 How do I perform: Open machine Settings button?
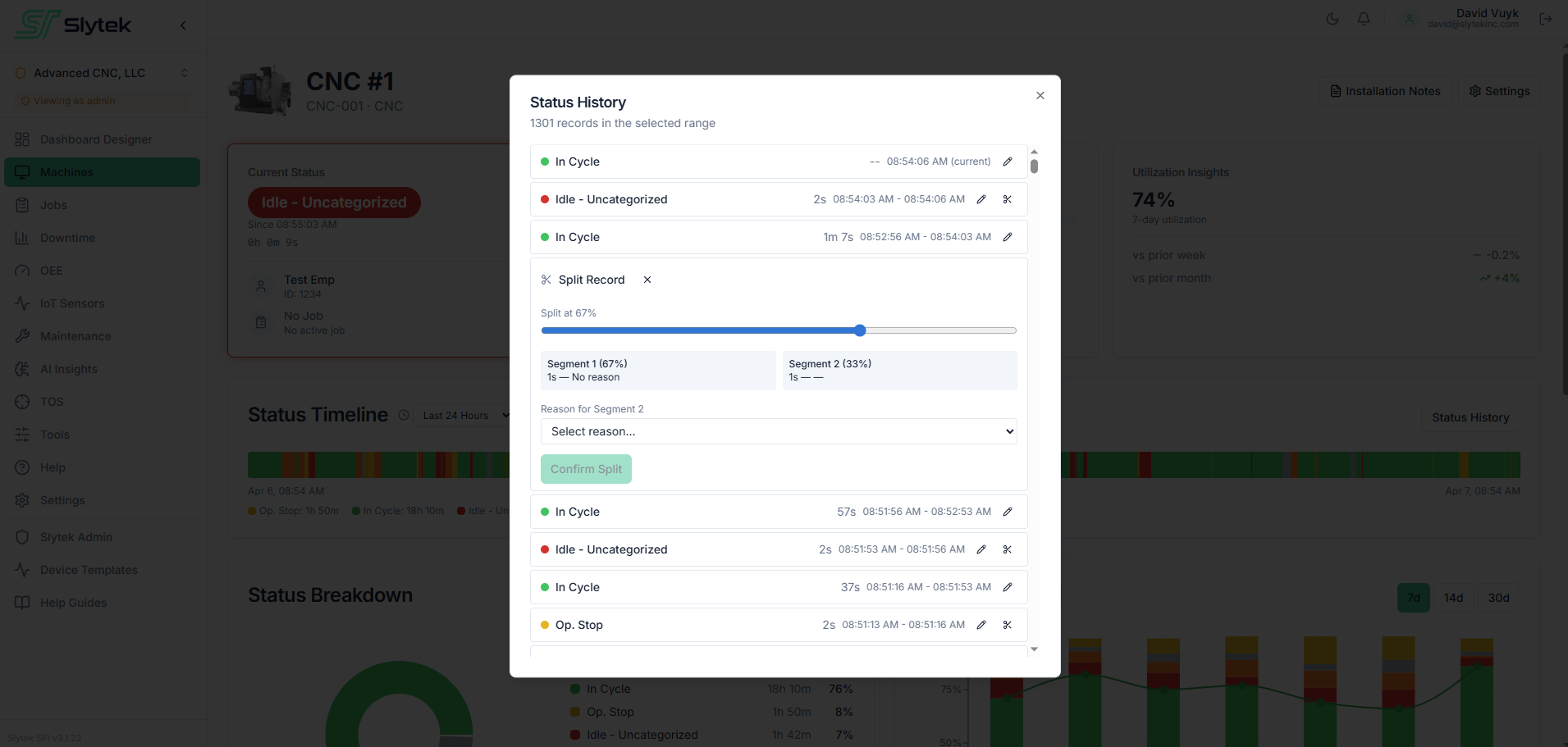tap(1499, 91)
